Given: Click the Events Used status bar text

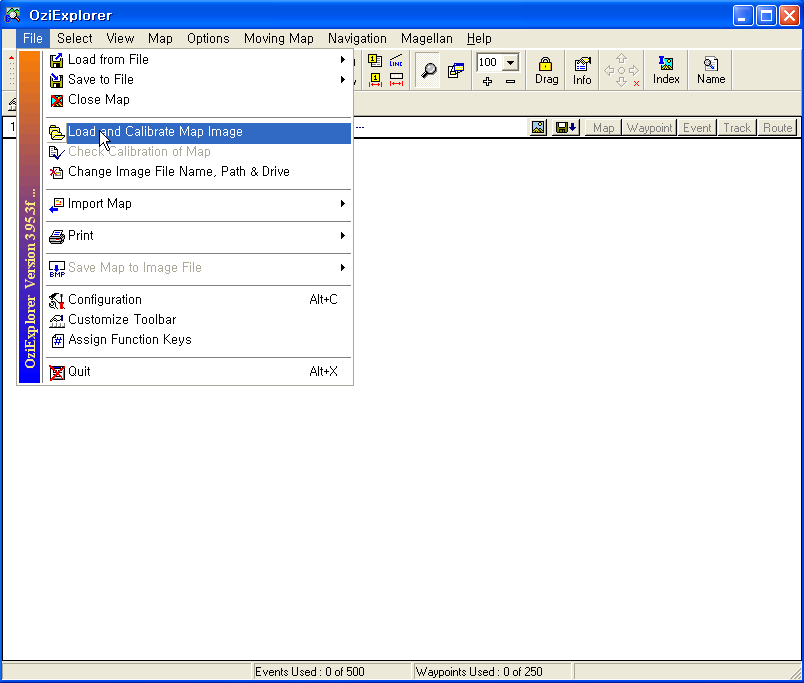Looking at the screenshot, I should [x=310, y=672].
